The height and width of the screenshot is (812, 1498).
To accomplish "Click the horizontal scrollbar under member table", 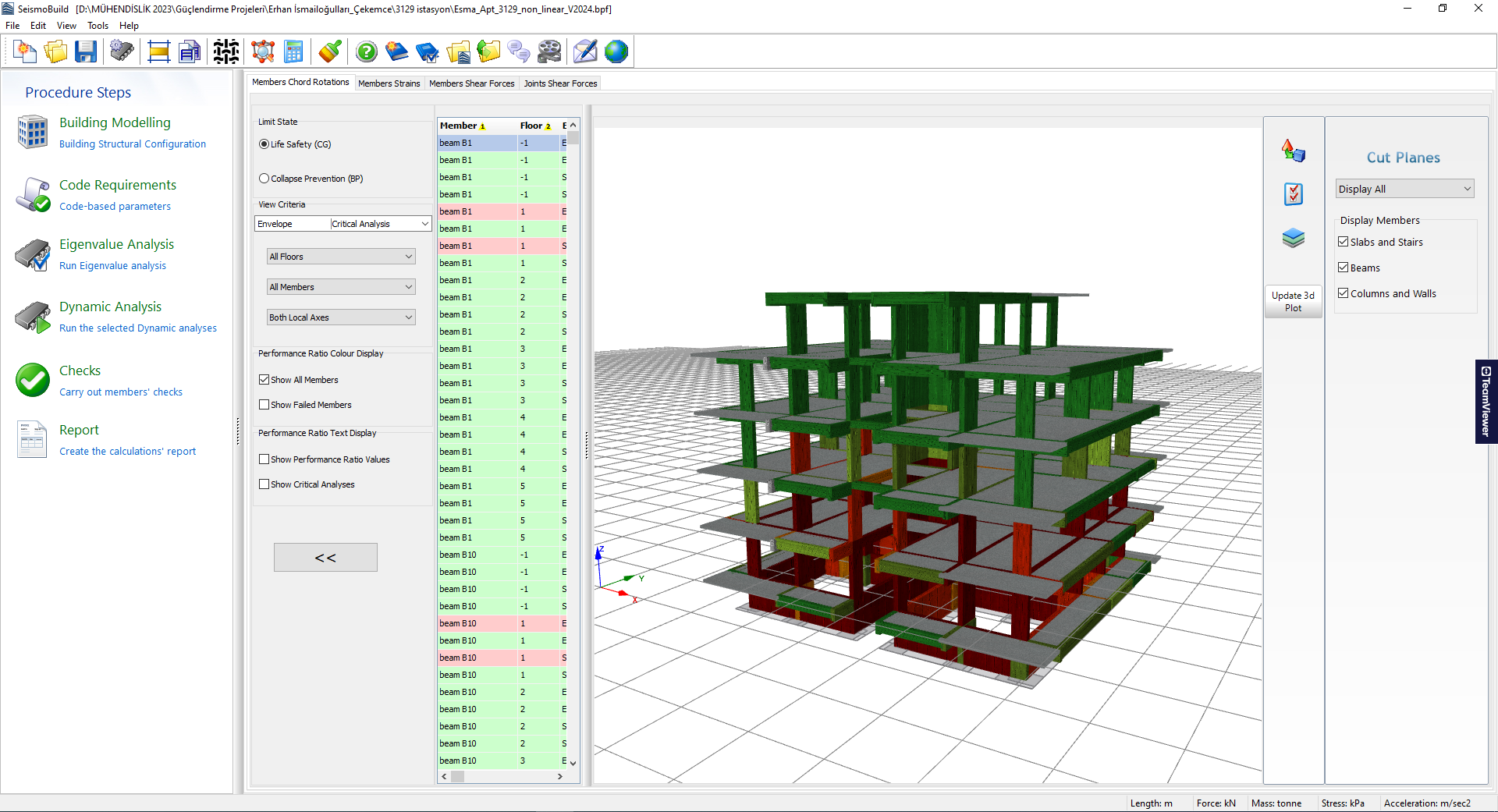I will click(x=507, y=776).
